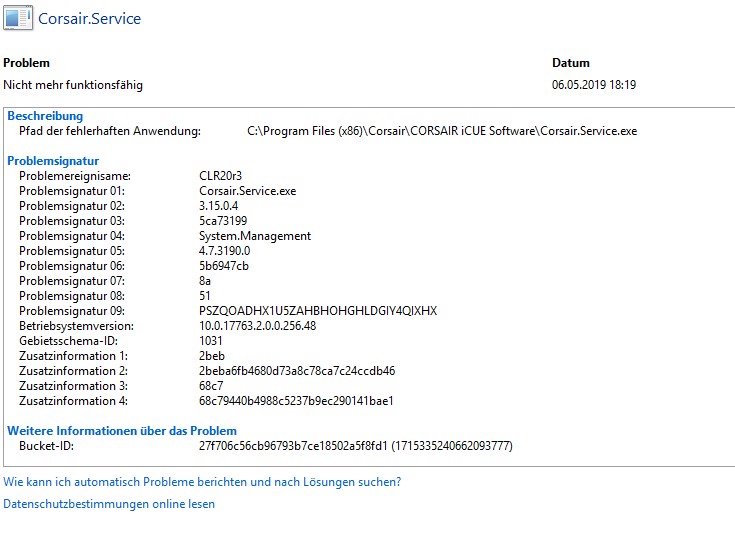
Task: Select the 68c79440b4988c5237b9ec290141bae1 value
Action: click(x=296, y=401)
